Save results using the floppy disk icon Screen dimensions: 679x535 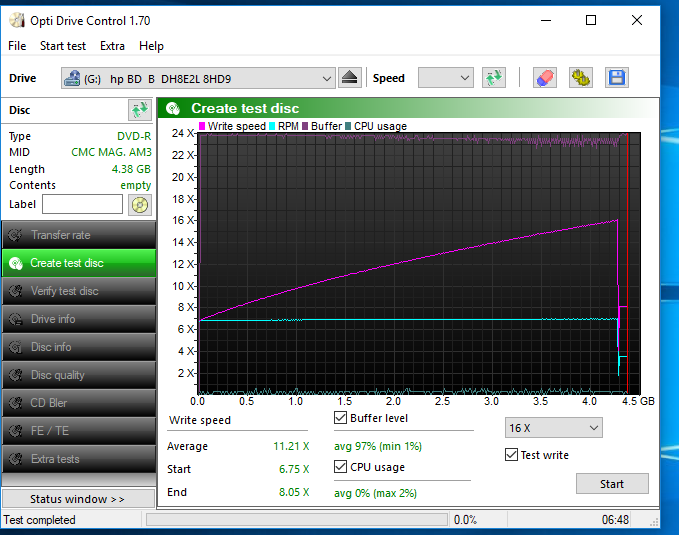[617, 78]
